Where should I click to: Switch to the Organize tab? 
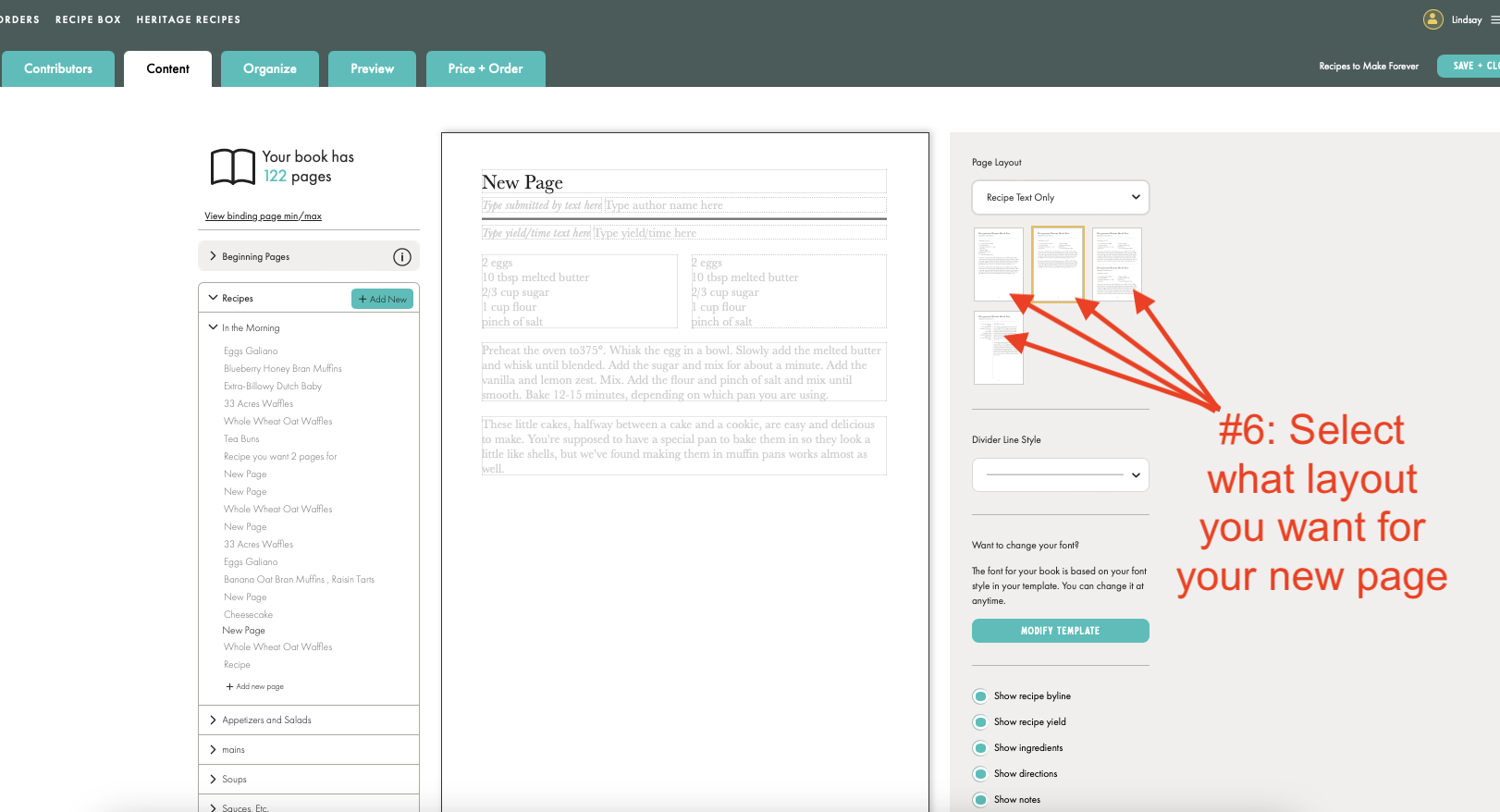point(270,69)
